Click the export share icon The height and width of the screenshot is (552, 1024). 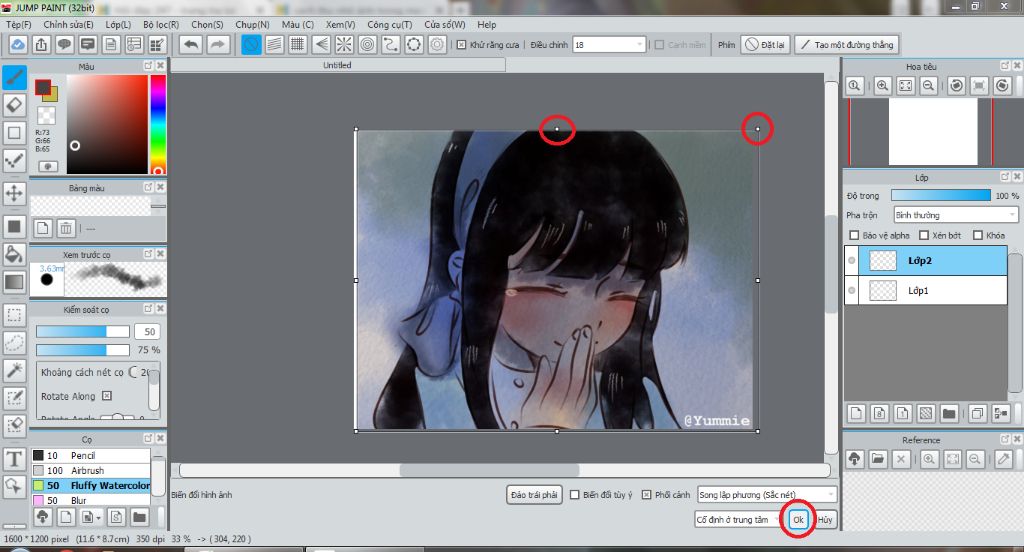tap(41, 44)
